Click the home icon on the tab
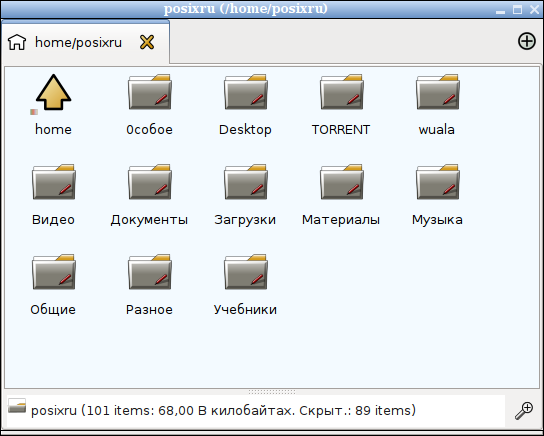544x436 pixels. pyautogui.click(x=17, y=42)
